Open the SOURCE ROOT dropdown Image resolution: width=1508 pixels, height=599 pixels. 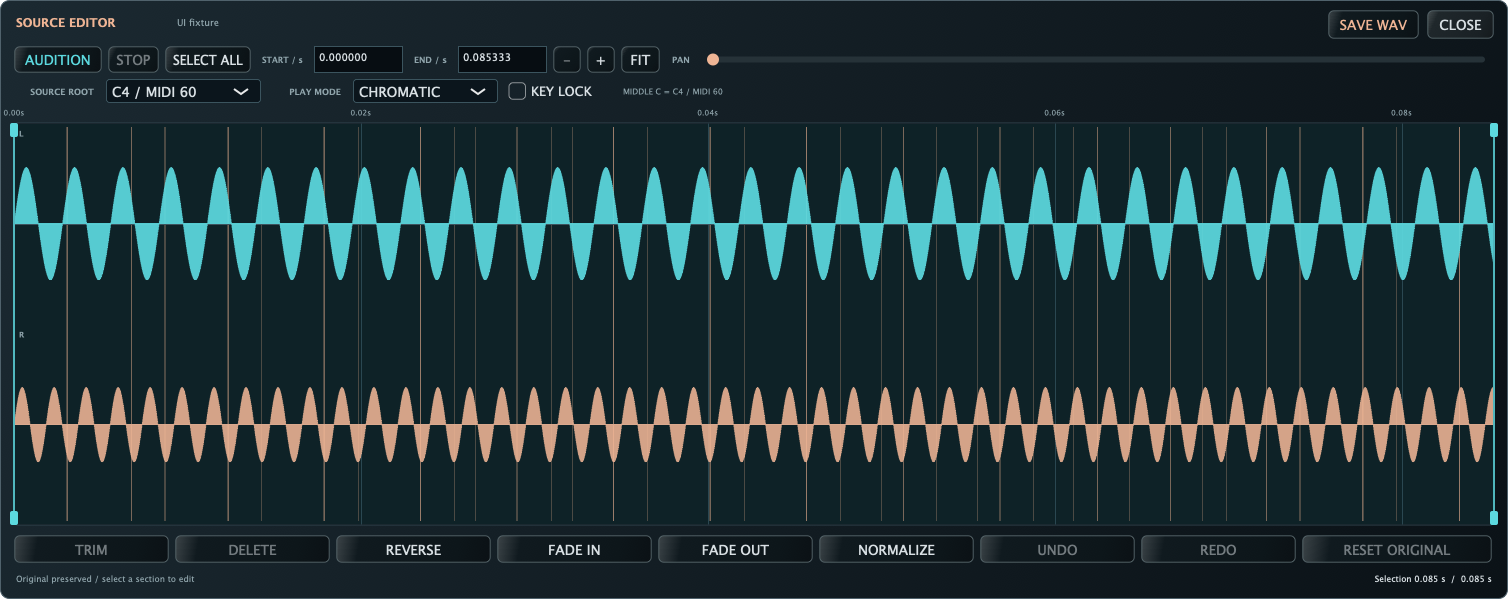point(183,92)
